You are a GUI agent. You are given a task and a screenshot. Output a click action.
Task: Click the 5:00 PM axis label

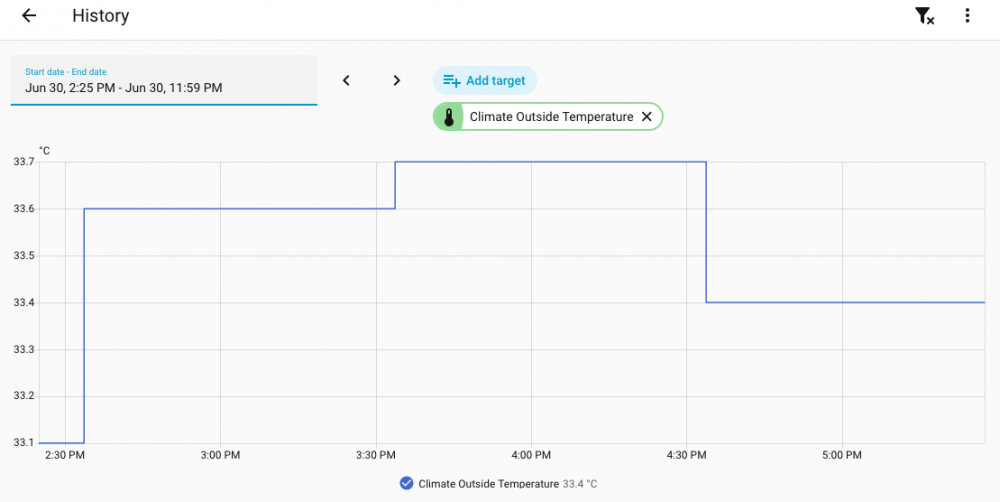[842, 455]
